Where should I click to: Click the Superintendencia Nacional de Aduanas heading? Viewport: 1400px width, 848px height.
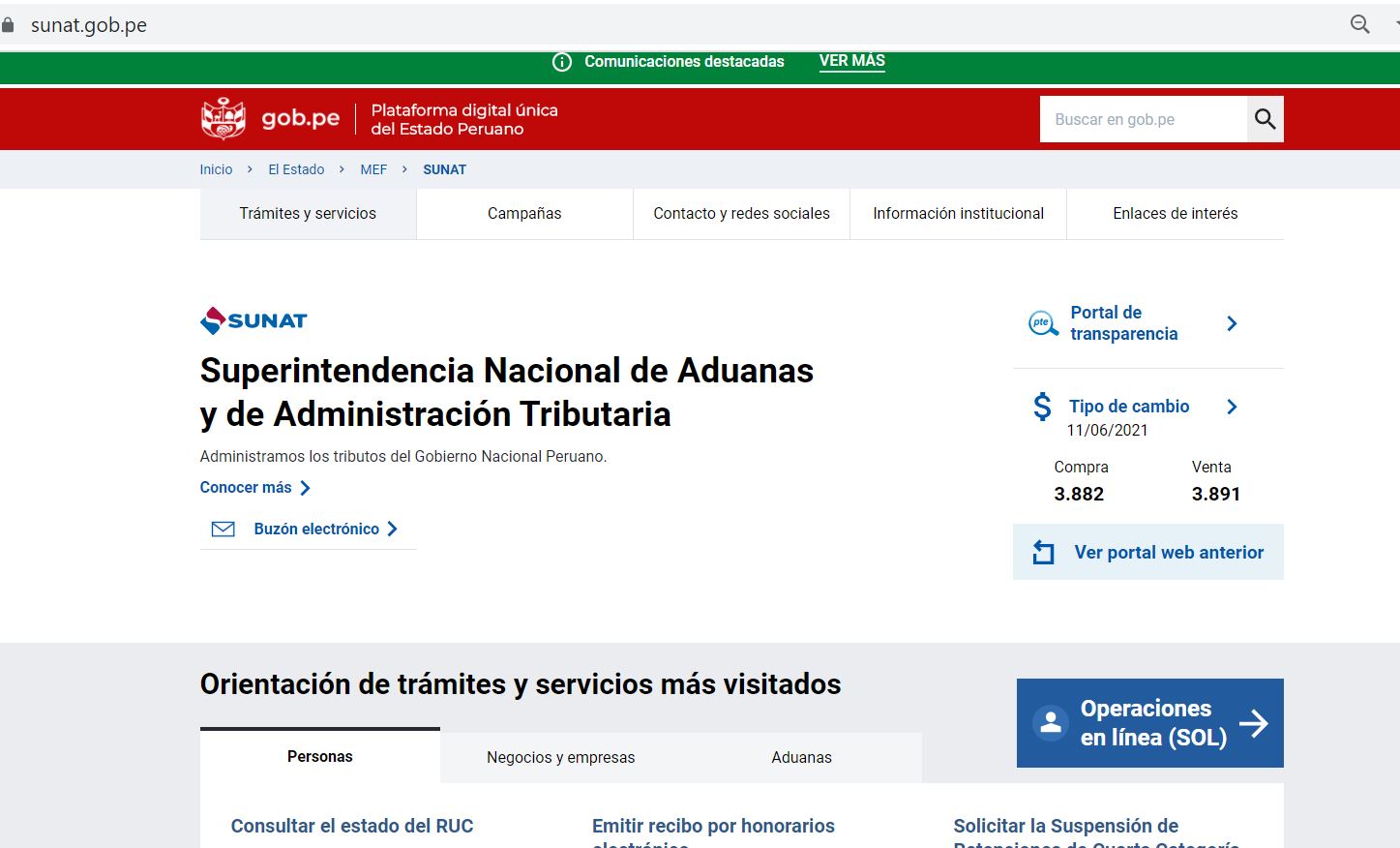pos(507,392)
